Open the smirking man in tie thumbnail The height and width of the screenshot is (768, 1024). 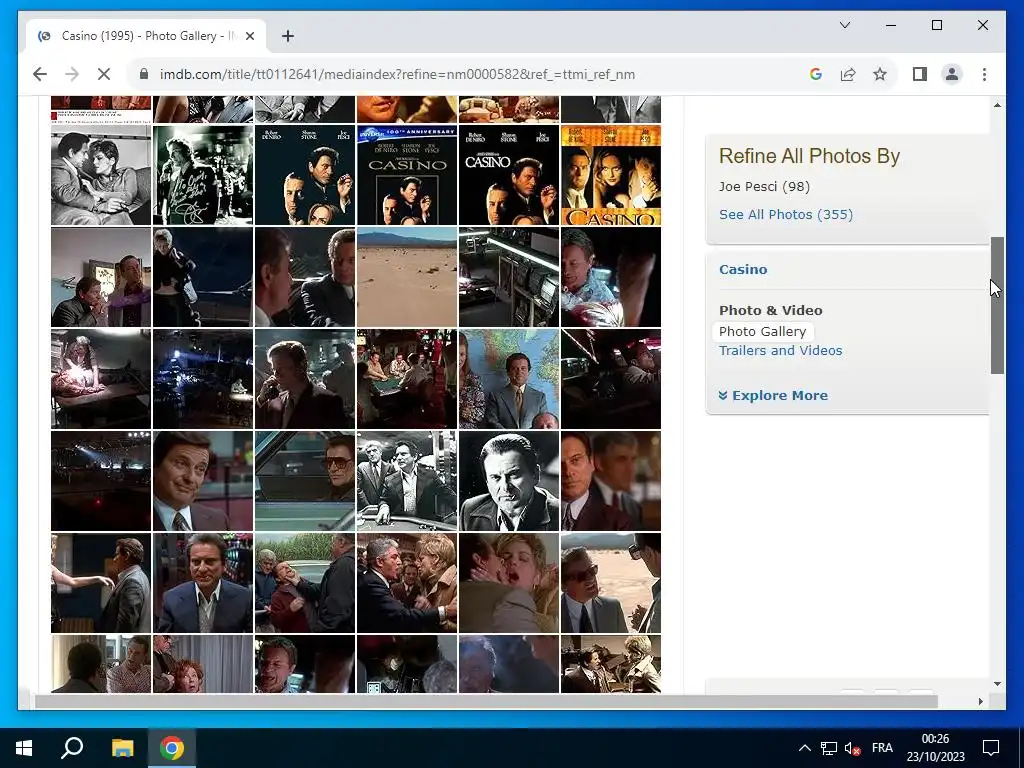point(202,481)
